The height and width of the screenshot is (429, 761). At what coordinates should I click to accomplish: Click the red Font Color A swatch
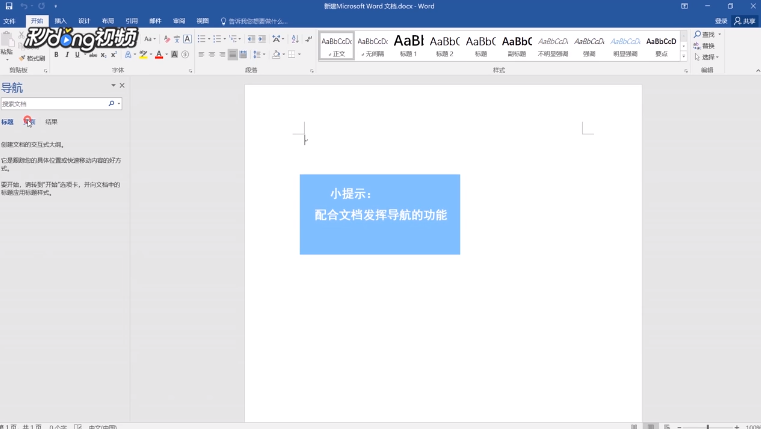pos(159,55)
